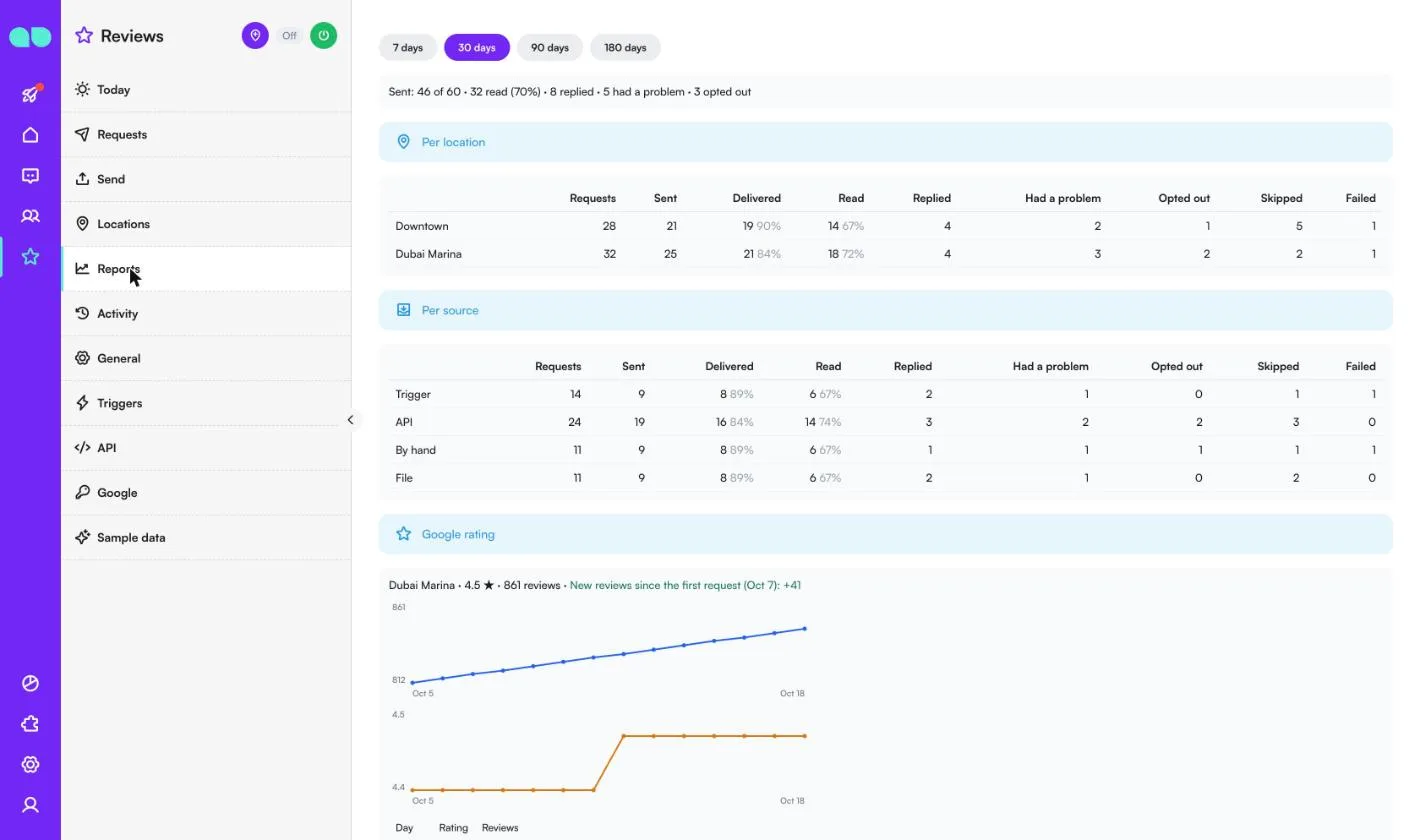Open the settings gear icon in the rail
Screen dimensions: 1420x840
[30, 764]
